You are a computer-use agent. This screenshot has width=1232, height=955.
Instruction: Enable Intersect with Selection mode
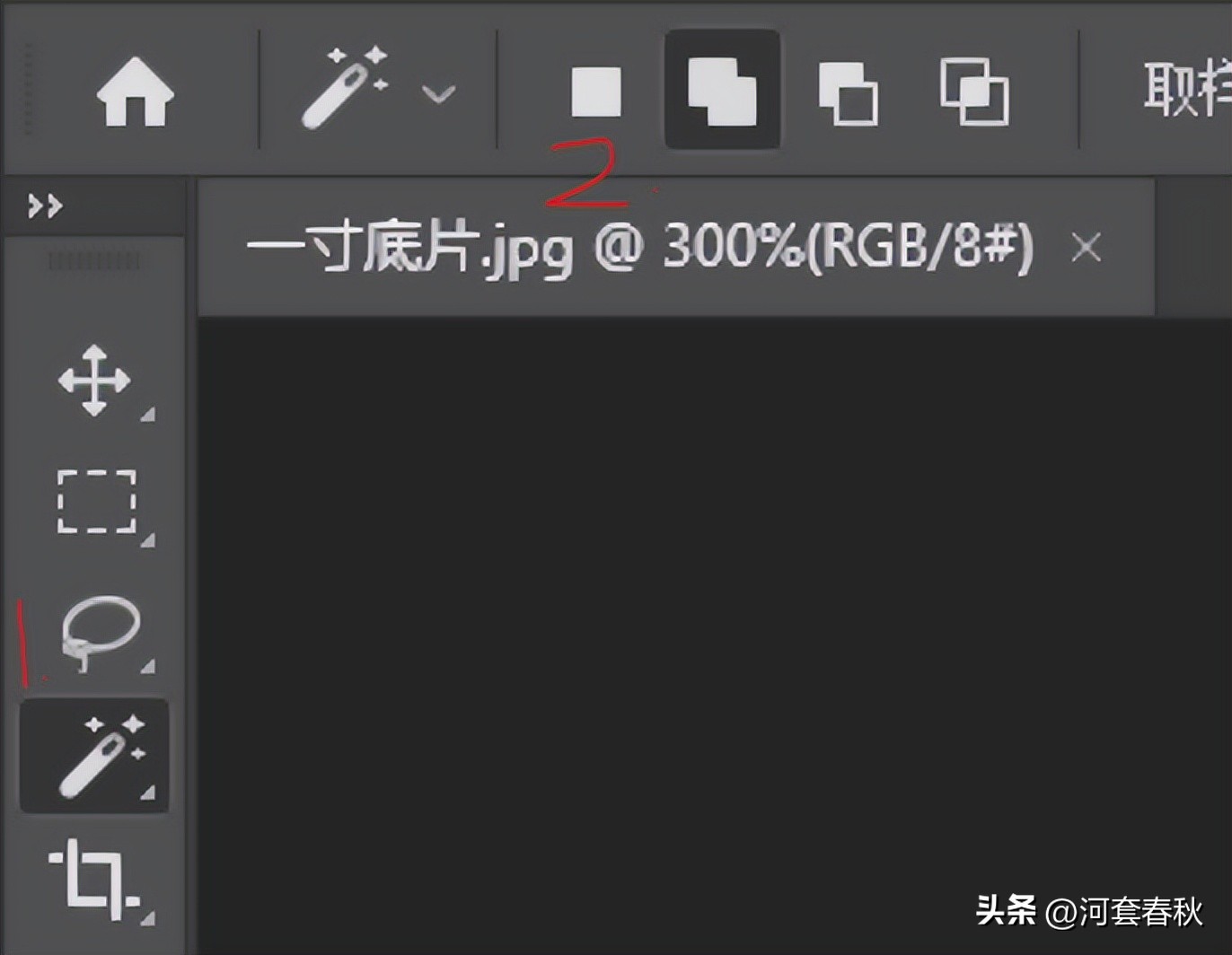pyautogui.click(x=976, y=92)
